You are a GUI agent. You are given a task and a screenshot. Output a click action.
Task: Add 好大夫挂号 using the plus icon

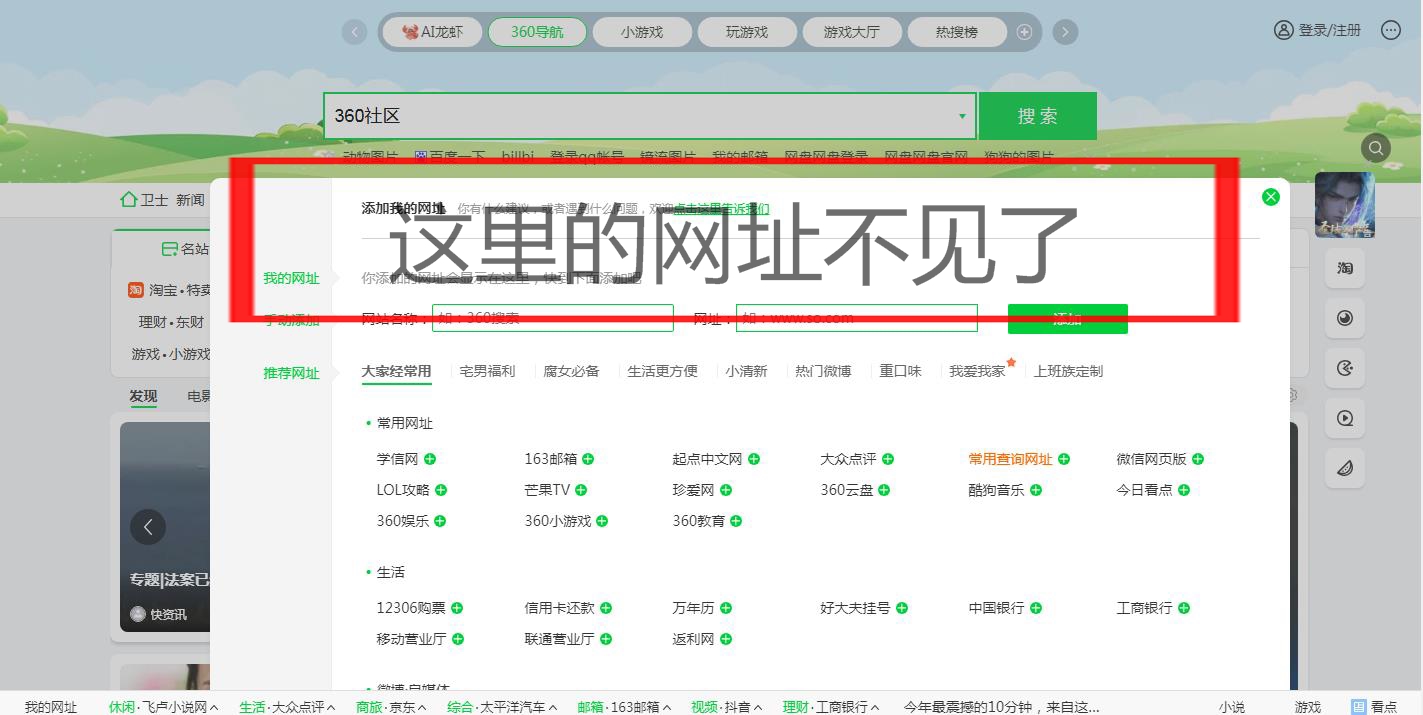(x=902, y=608)
